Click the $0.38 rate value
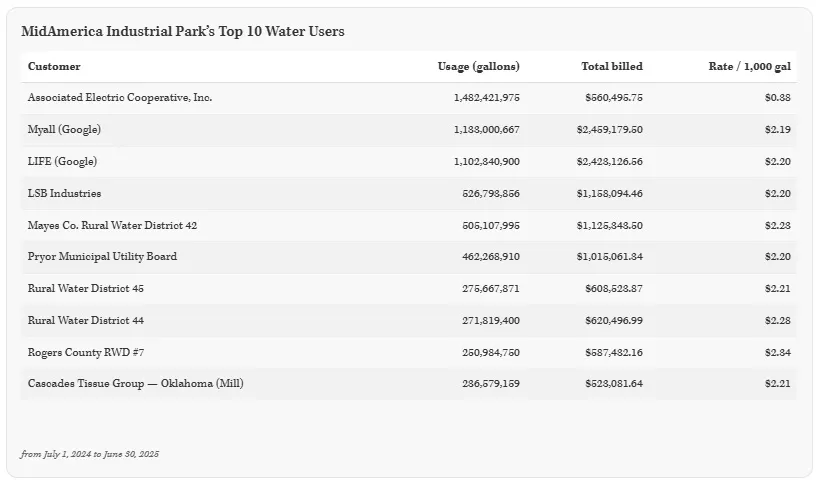Image resolution: width=820 pixels, height=482 pixels. coord(777,98)
